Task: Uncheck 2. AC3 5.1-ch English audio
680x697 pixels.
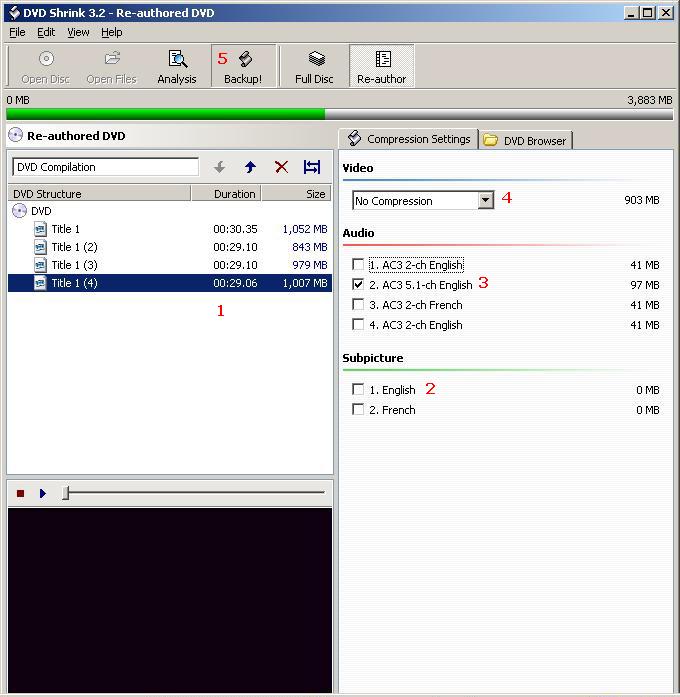Action: 358,284
